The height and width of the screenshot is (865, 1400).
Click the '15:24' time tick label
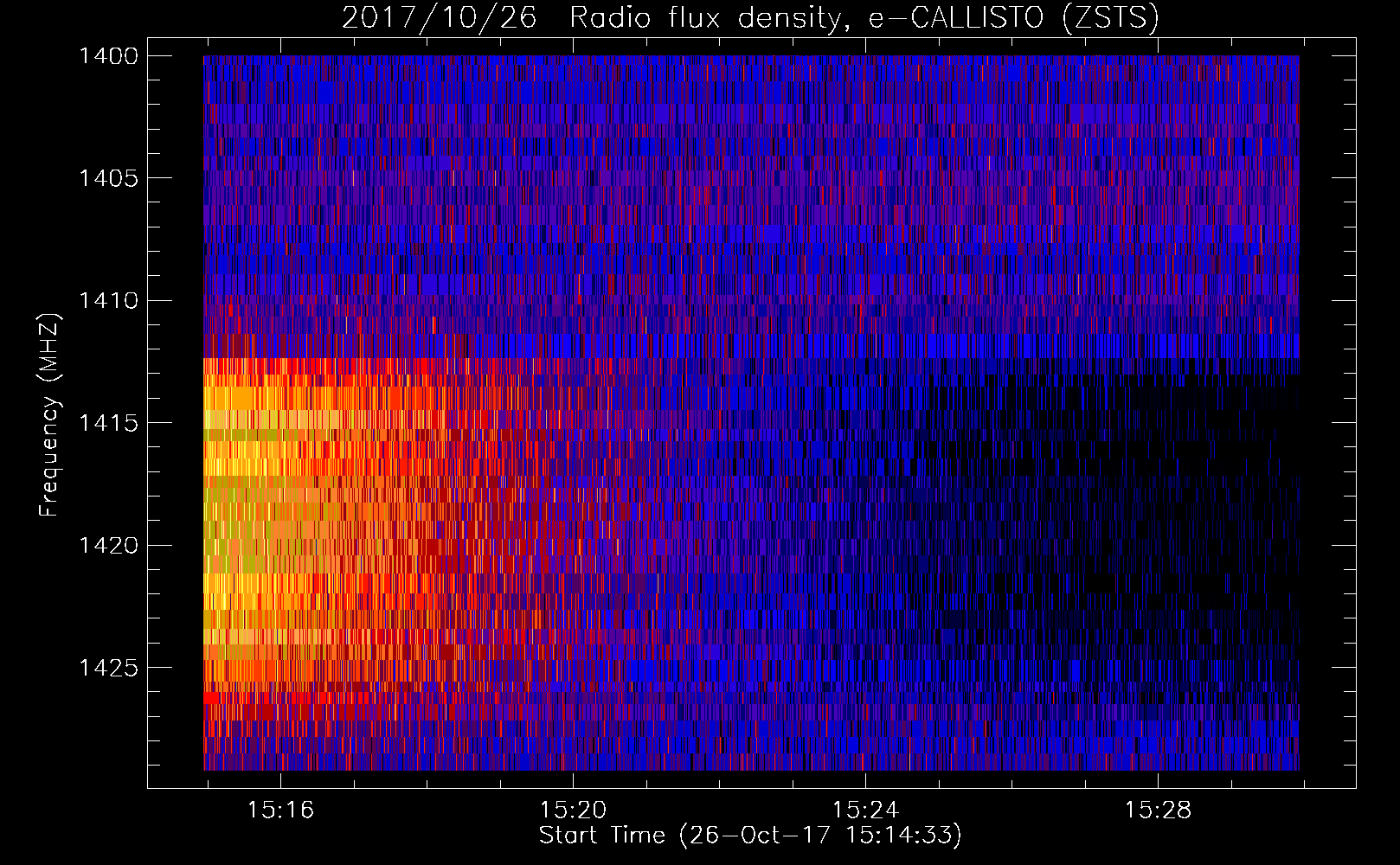tap(865, 811)
